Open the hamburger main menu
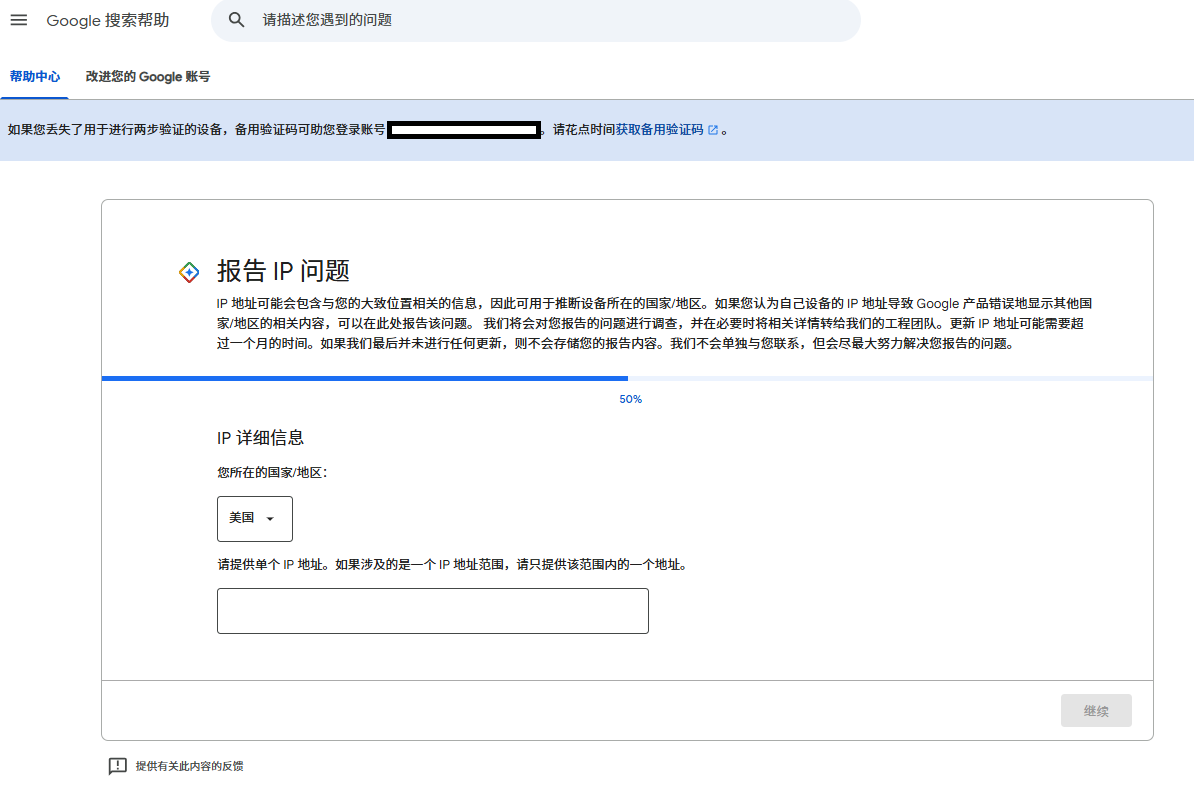 [x=19, y=21]
